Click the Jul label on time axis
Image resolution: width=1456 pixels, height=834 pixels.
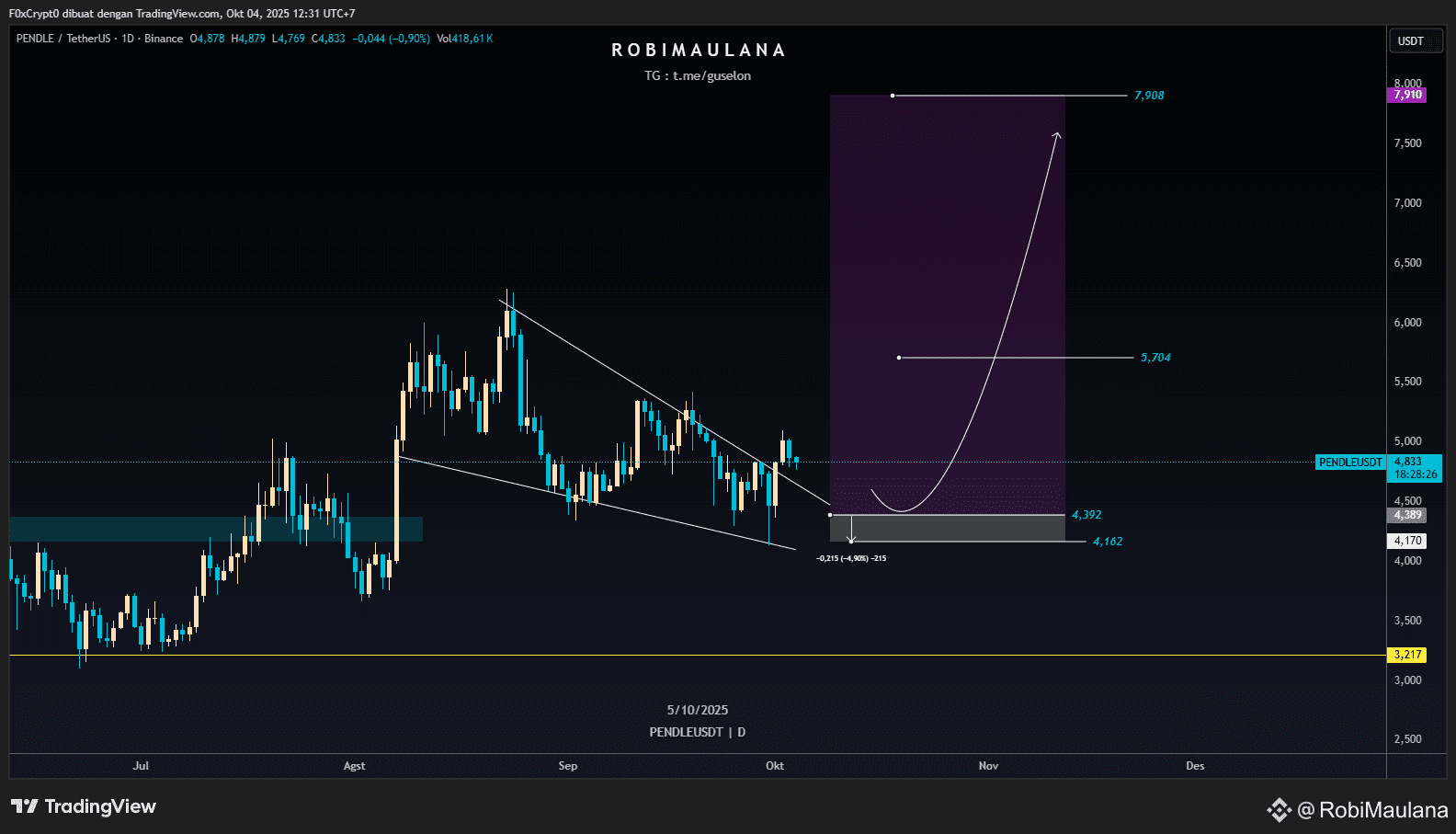click(x=141, y=766)
